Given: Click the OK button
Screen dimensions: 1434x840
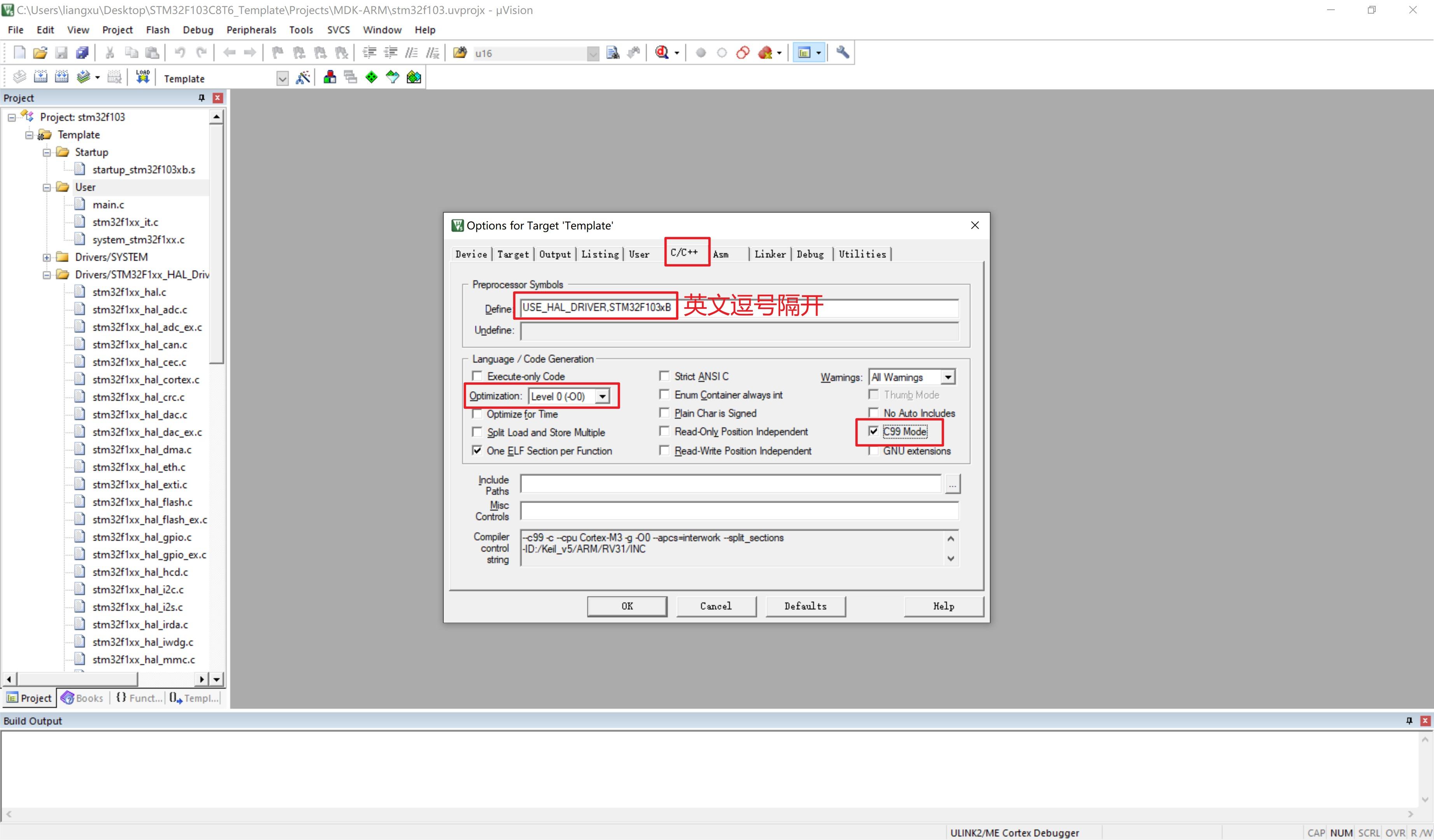Looking at the screenshot, I should tap(627, 606).
